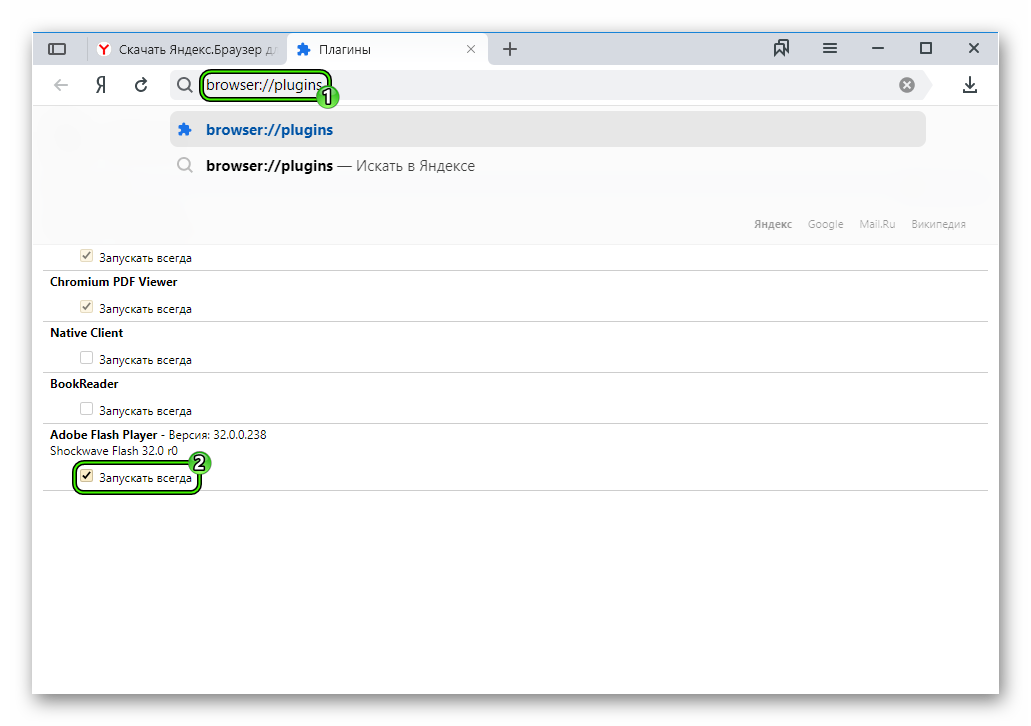This screenshot has width=1031, height=726.
Task: Focus the address bar with browser://plugins
Action: point(547,85)
